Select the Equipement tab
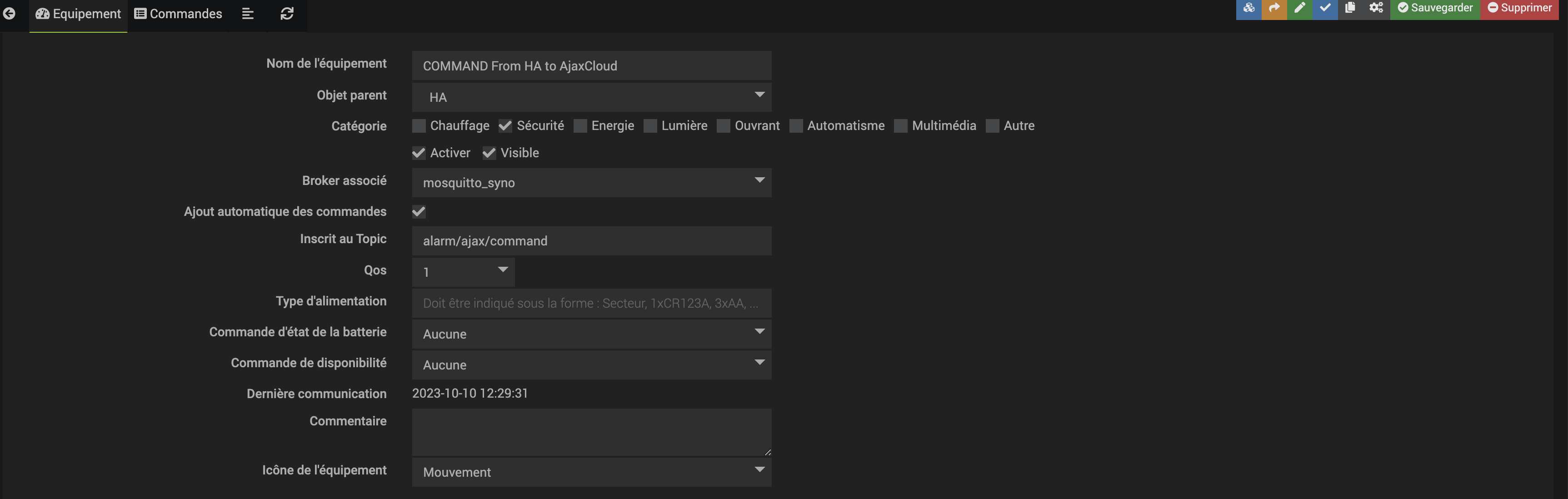The width and height of the screenshot is (1568, 499). click(x=79, y=13)
